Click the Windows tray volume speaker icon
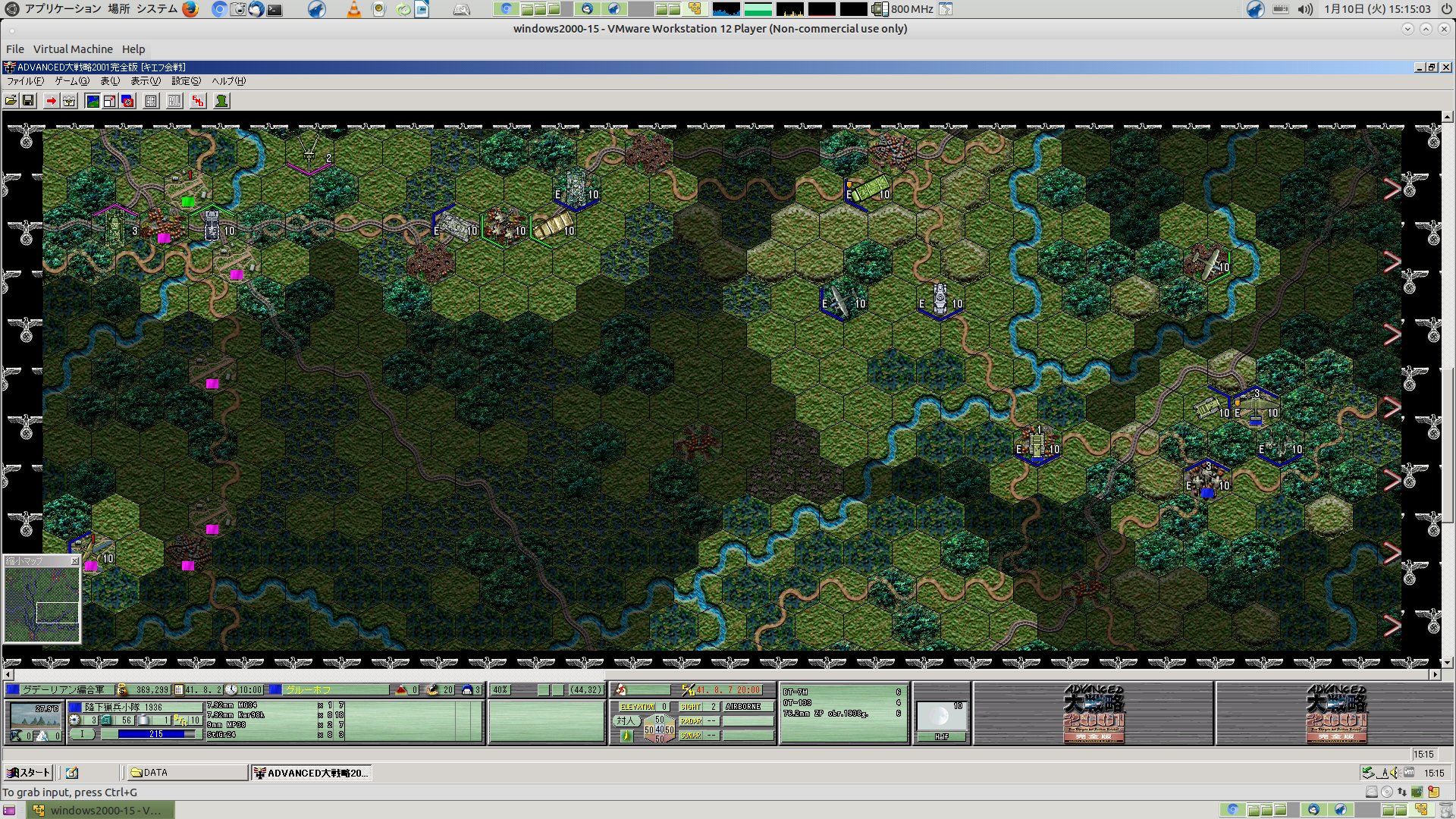The width and height of the screenshot is (1456, 819). 1396,773
